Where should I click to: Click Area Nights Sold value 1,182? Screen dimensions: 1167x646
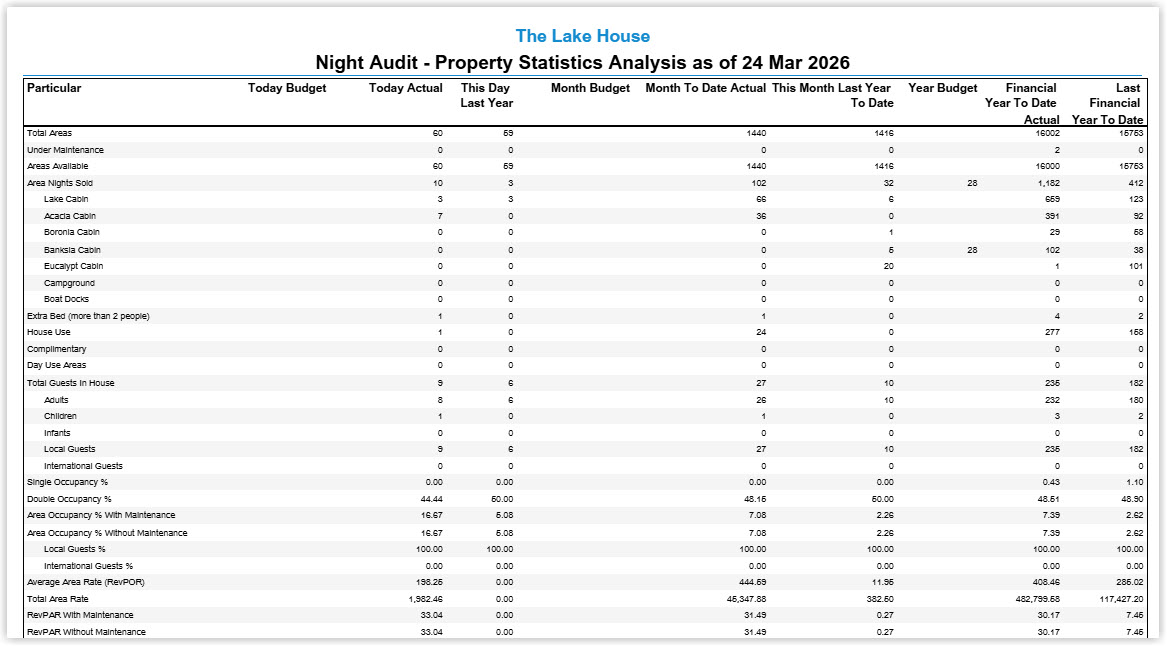(1049, 183)
